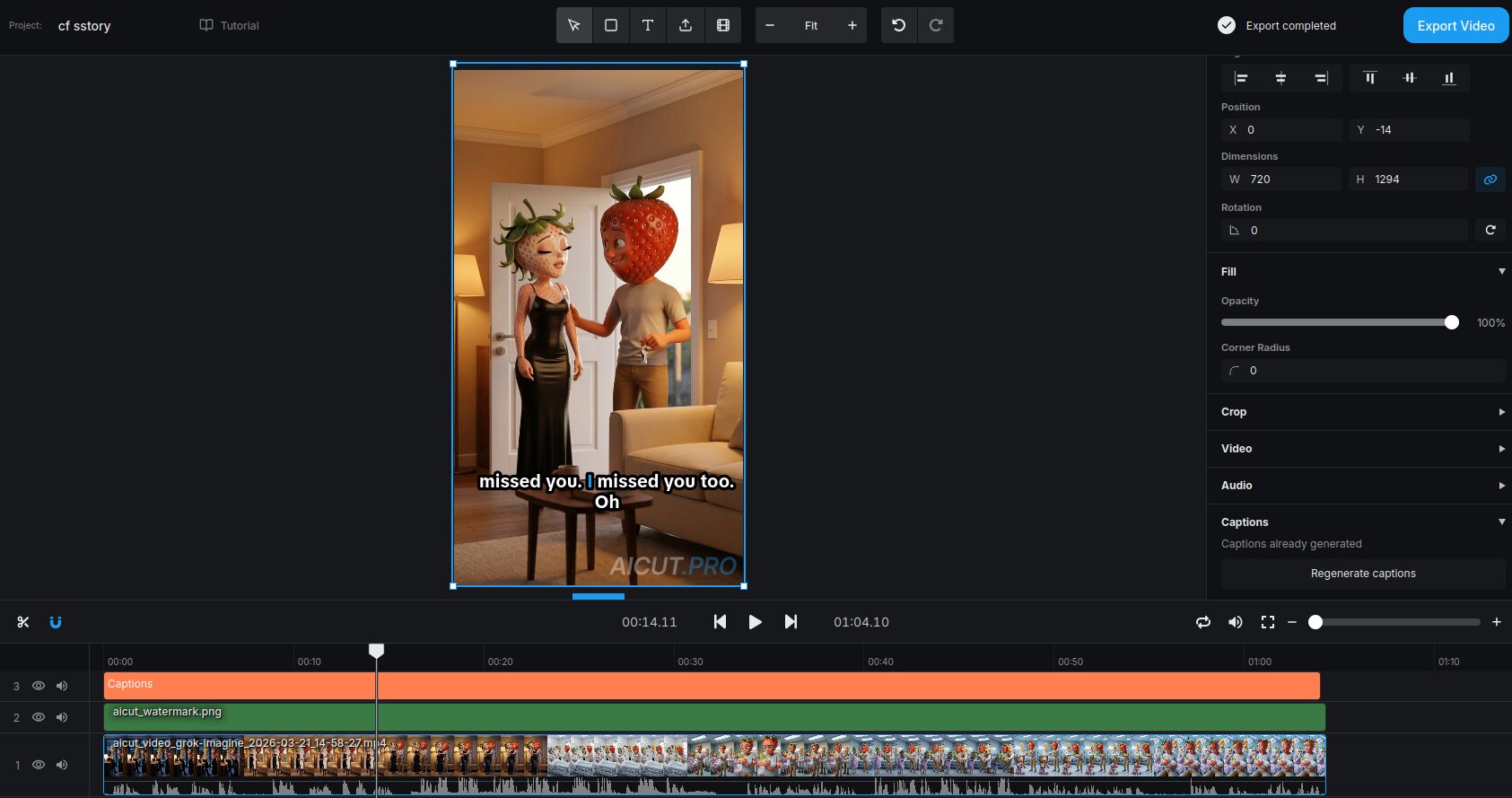Toggle the magnet snapping on timeline
The height and width of the screenshot is (798, 1512).
(56, 622)
